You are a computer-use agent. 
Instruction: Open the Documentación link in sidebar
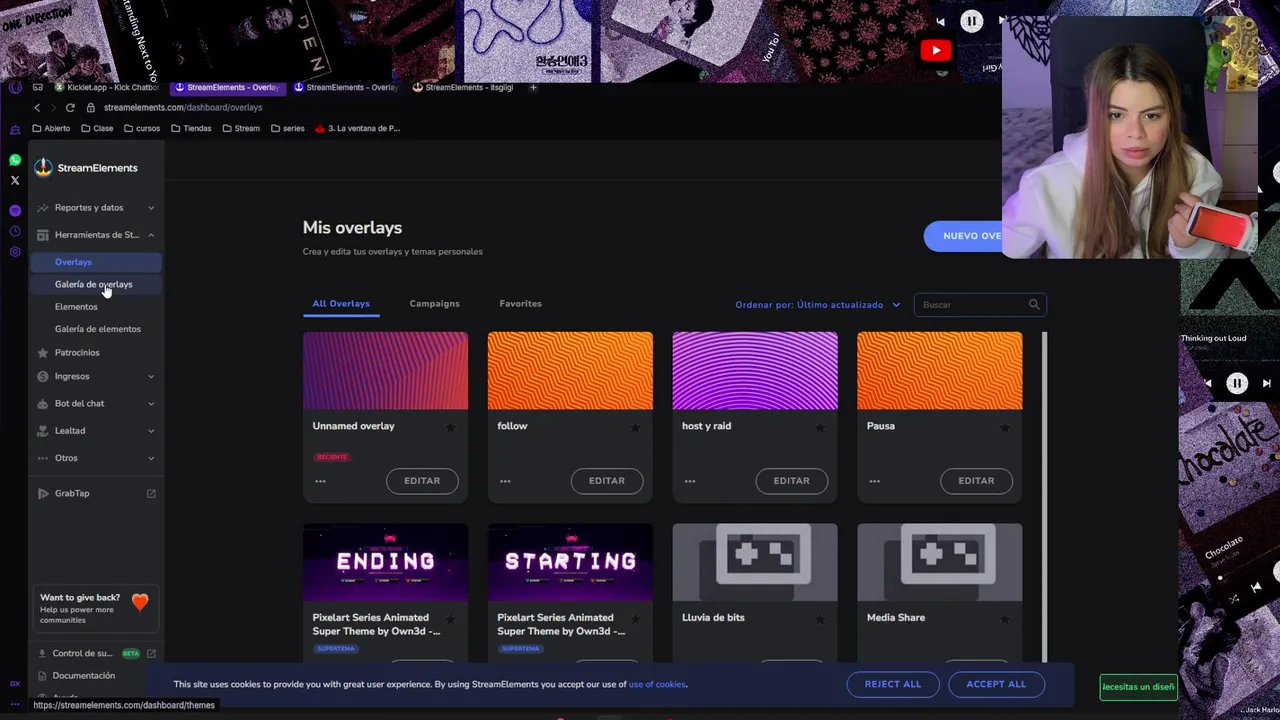click(x=84, y=676)
